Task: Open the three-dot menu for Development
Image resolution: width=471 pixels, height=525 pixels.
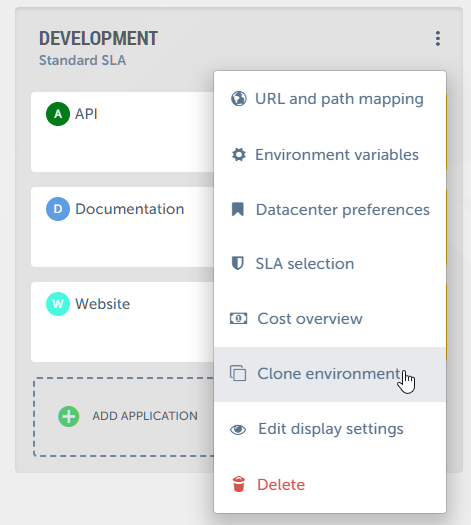Action: click(438, 39)
